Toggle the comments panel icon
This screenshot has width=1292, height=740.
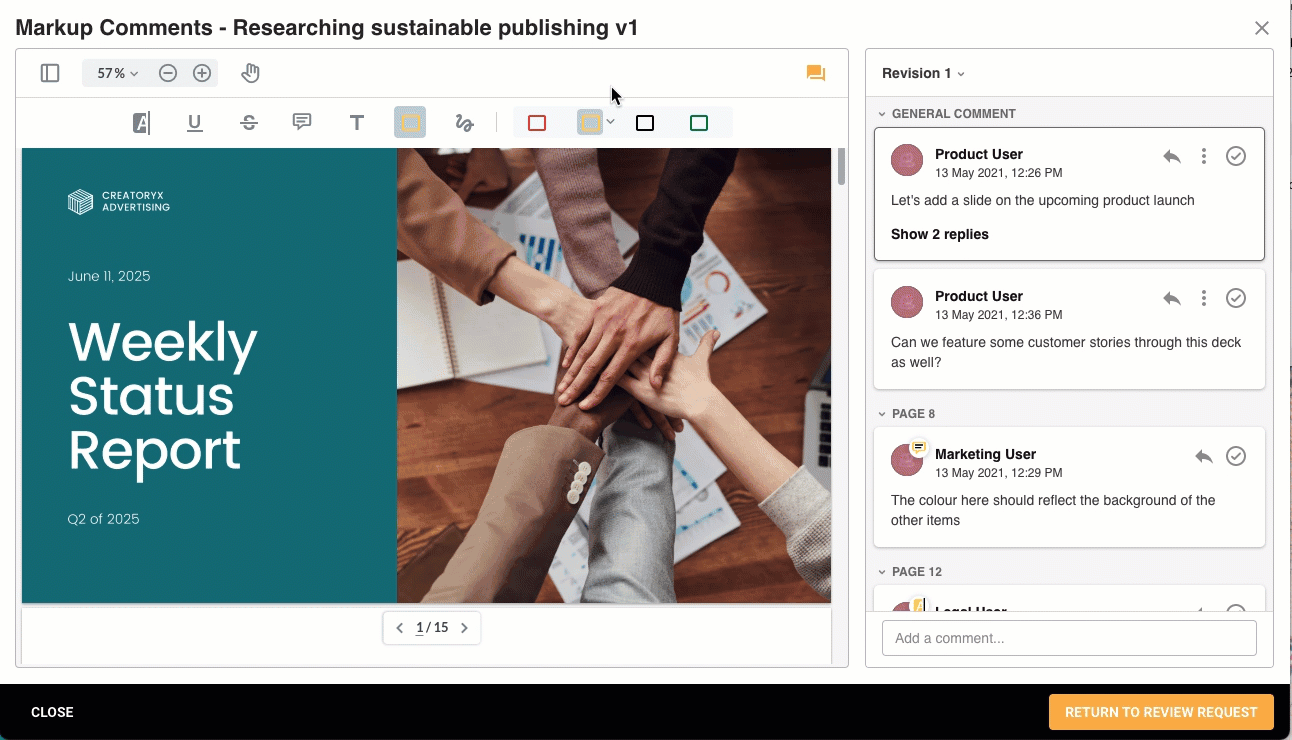coord(816,73)
